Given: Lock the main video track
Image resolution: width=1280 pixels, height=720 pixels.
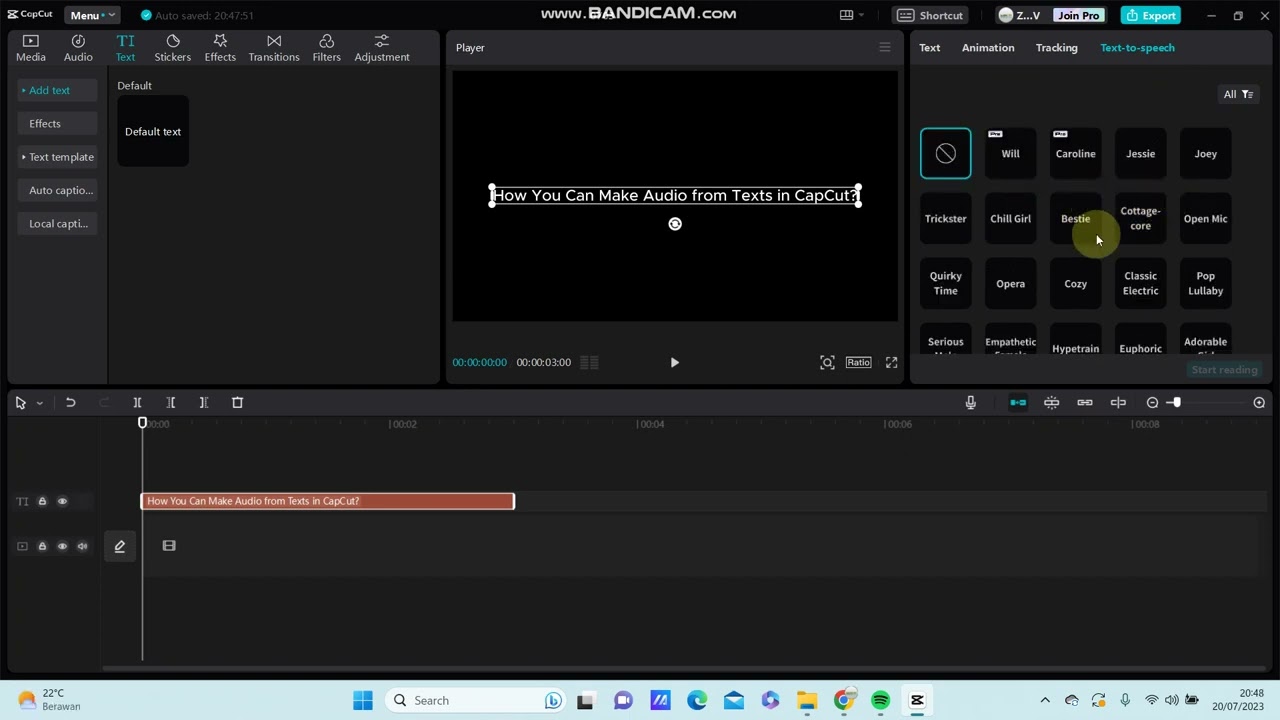Looking at the screenshot, I should (x=42, y=546).
